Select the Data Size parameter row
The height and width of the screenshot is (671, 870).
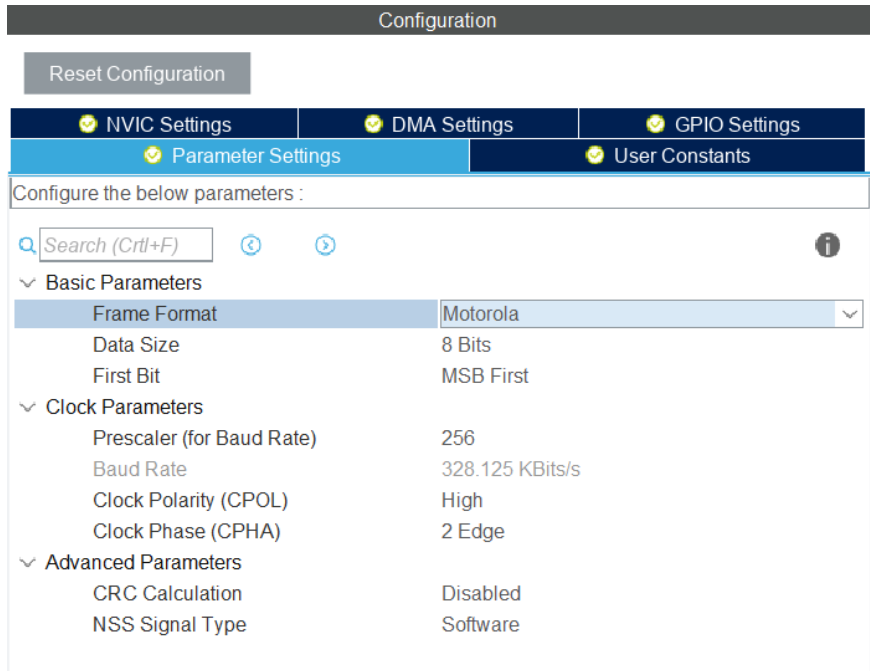(438, 345)
